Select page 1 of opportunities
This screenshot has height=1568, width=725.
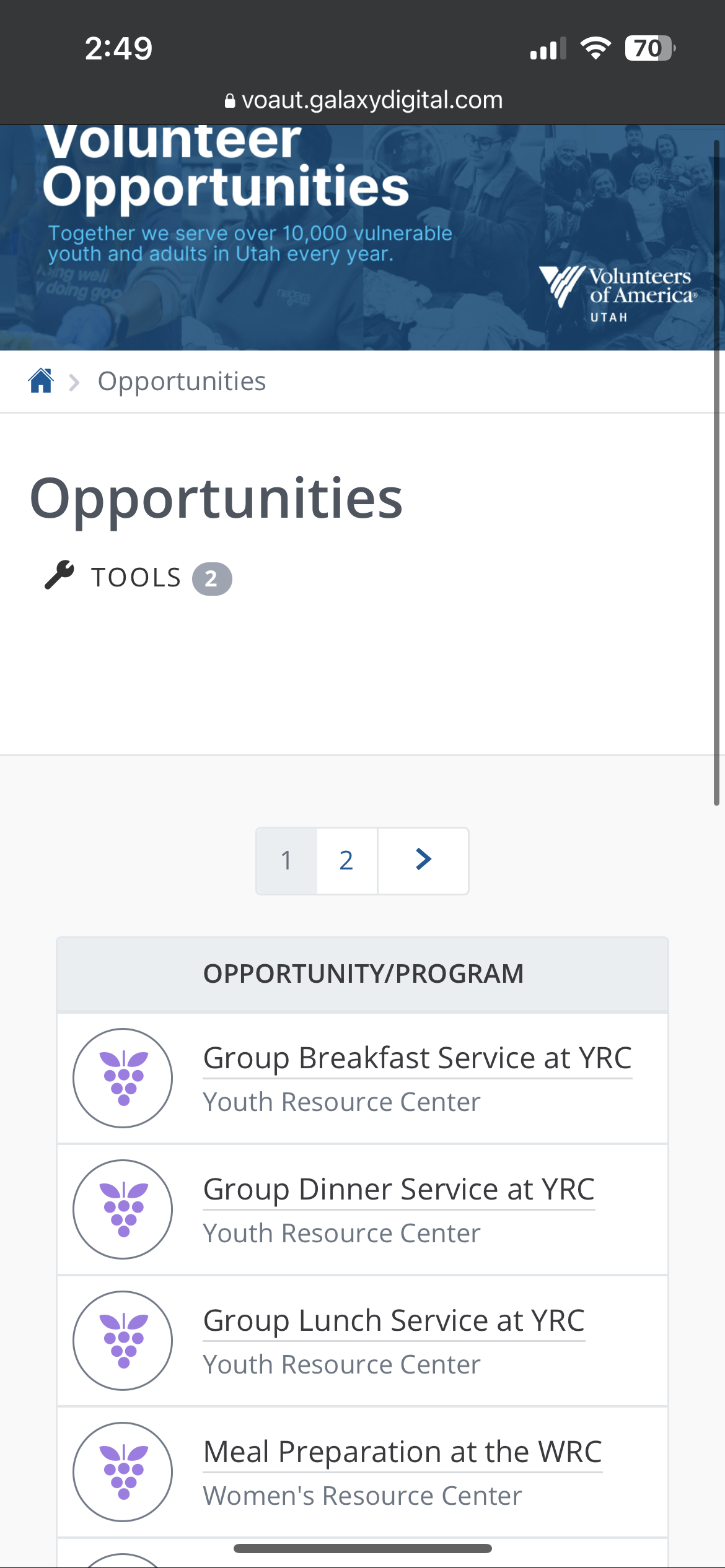tap(286, 860)
